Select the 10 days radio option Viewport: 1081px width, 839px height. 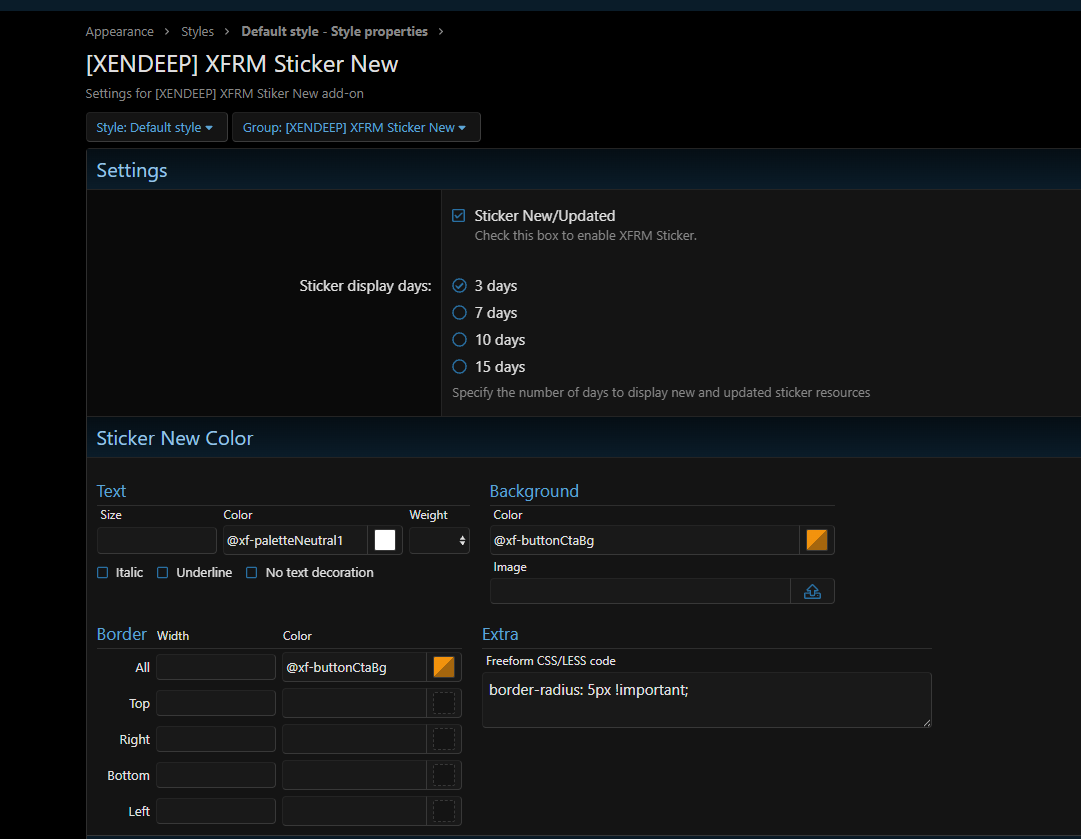pos(459,339)
